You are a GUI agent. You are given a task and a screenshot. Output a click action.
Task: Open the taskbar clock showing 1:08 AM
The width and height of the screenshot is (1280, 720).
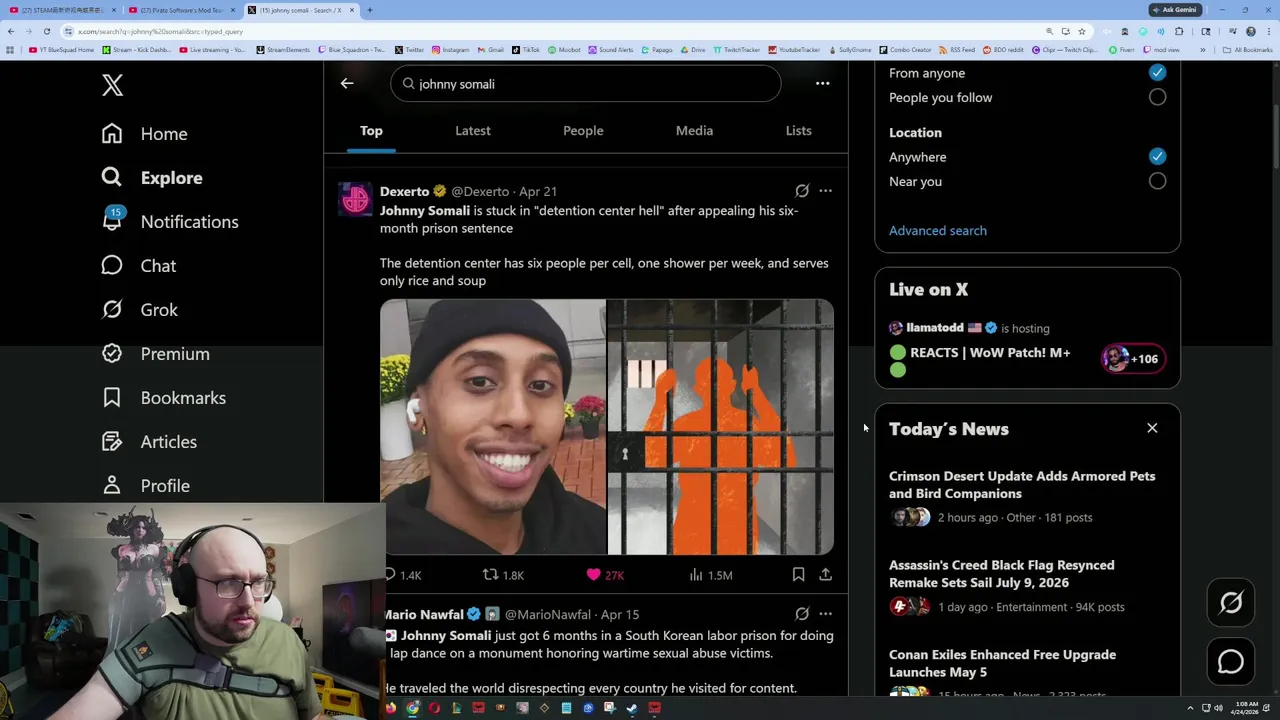1246,708
